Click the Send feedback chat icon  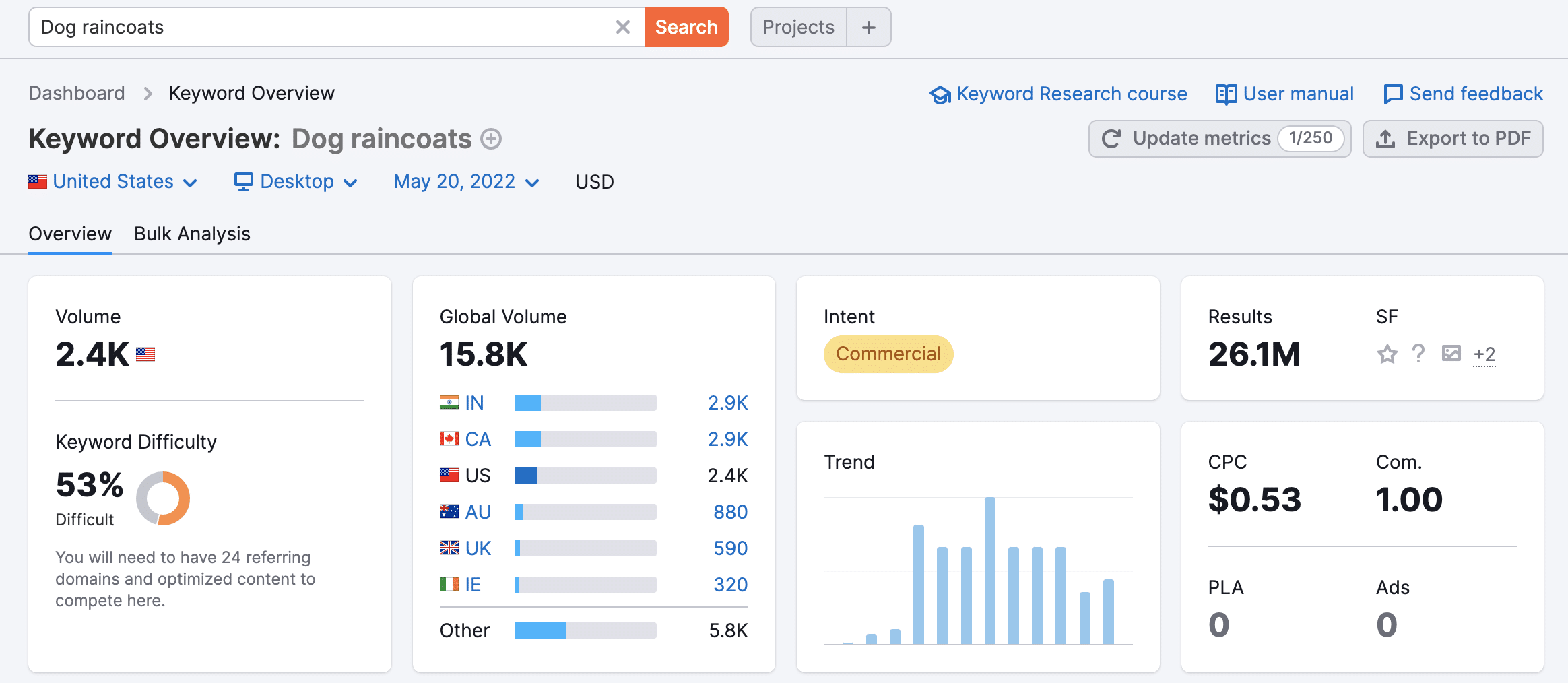click(1392, 94)
